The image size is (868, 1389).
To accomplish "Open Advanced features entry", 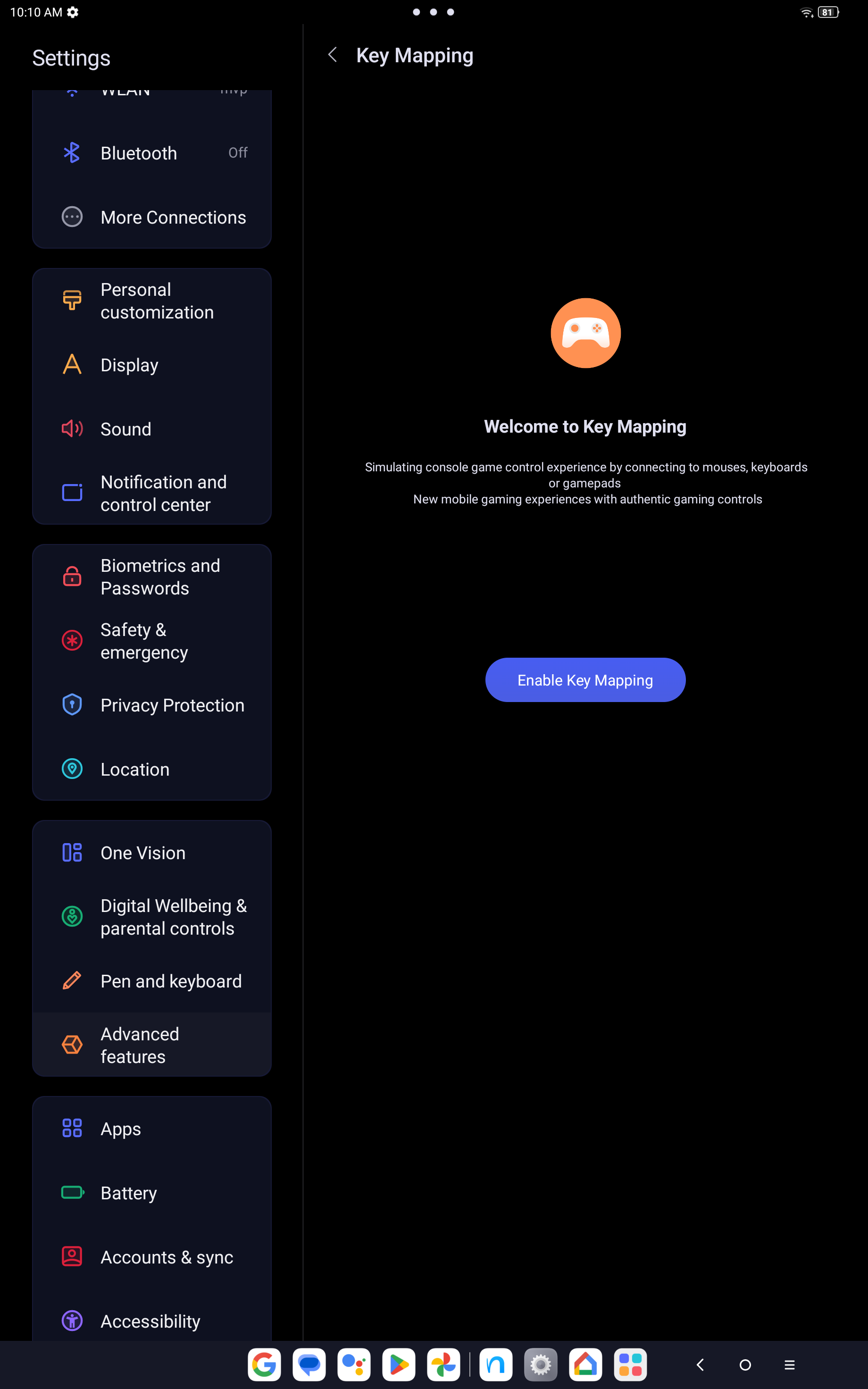I will (x=151, y=1045).
